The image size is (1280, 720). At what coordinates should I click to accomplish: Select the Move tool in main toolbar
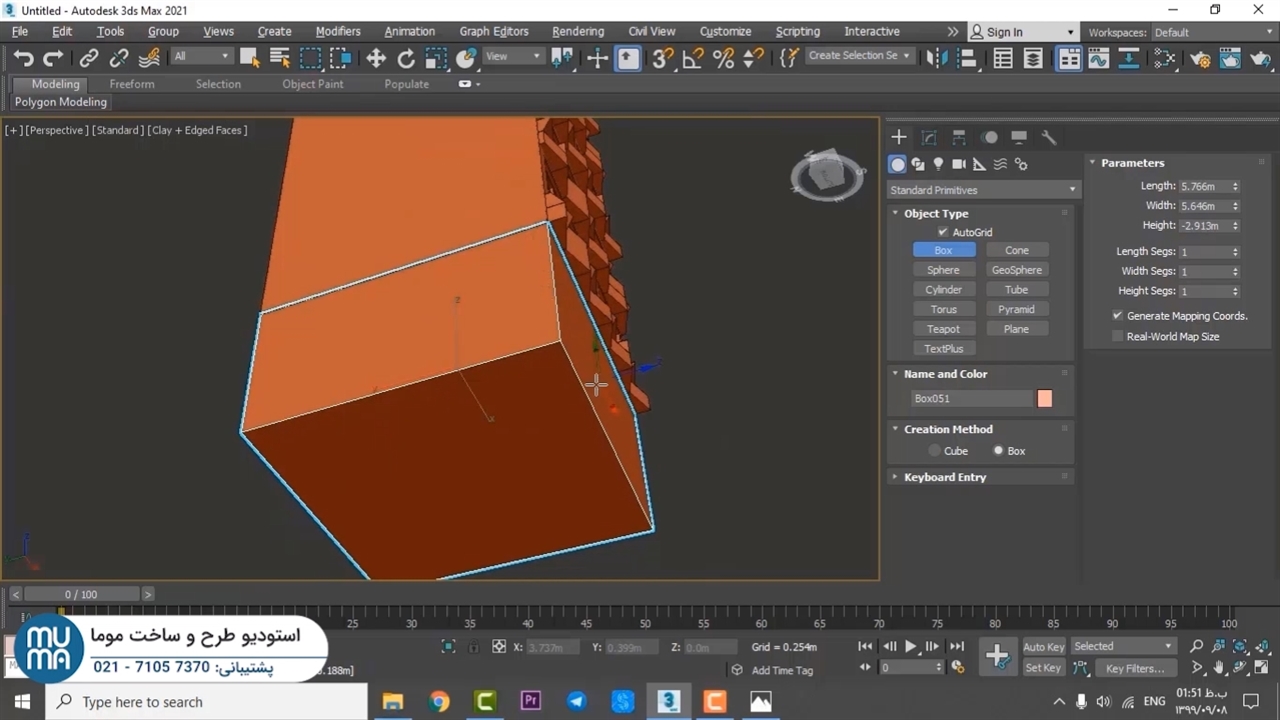376,58
